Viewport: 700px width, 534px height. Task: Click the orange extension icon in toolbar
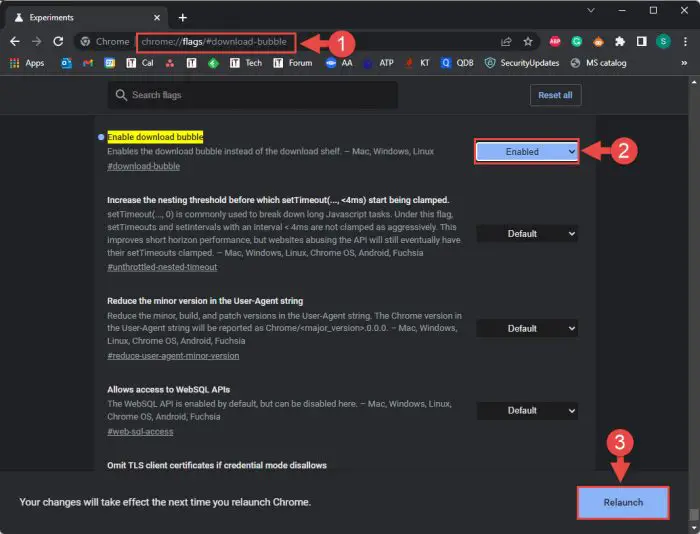598,42
